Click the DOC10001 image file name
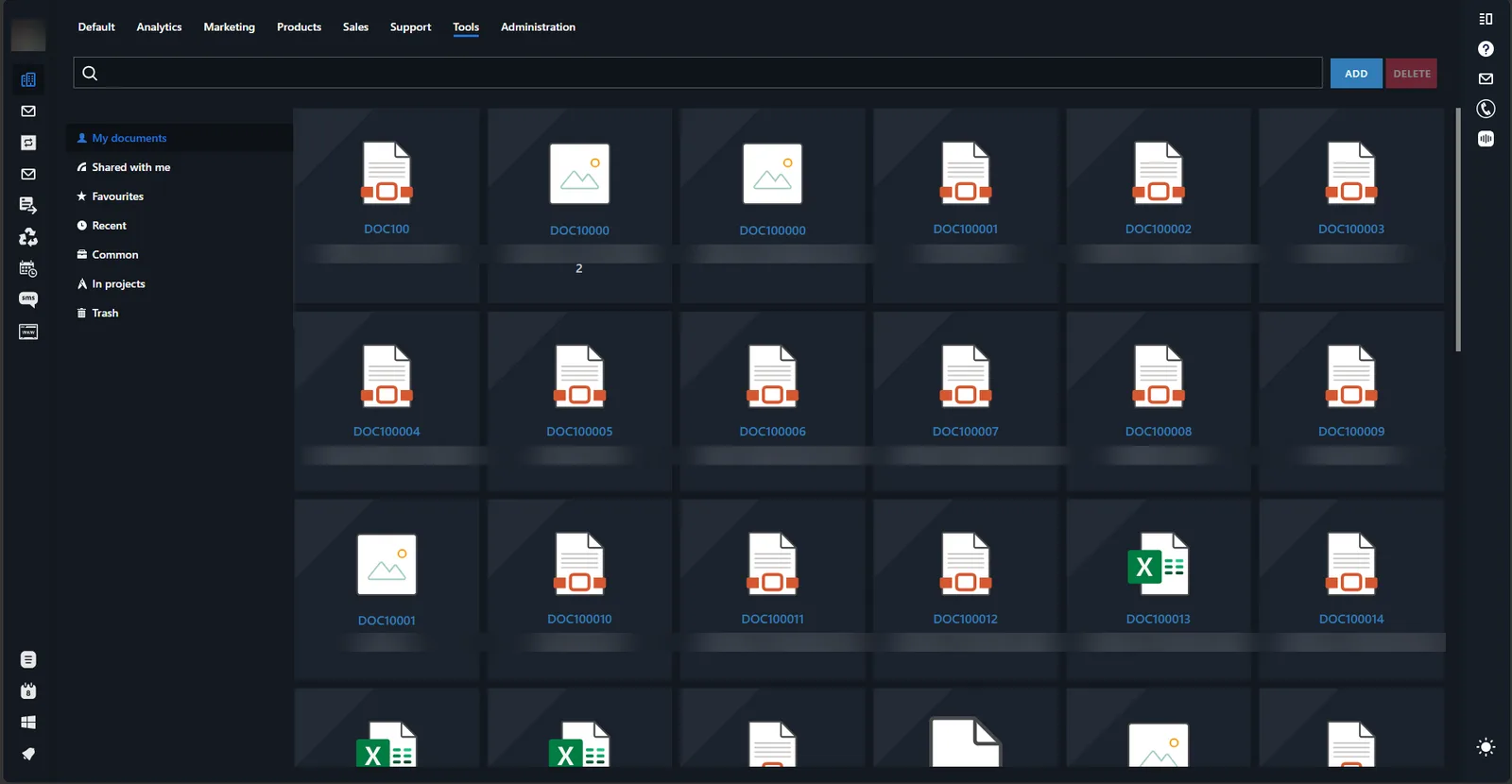 pyautogui.click(x=387, y=621)
